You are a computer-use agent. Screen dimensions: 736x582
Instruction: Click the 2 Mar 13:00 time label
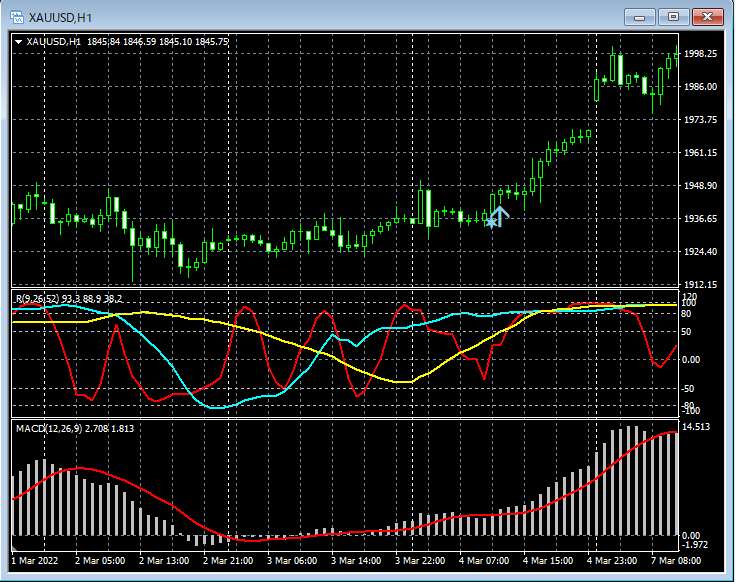pyautogui.click(x=164, y=560)
